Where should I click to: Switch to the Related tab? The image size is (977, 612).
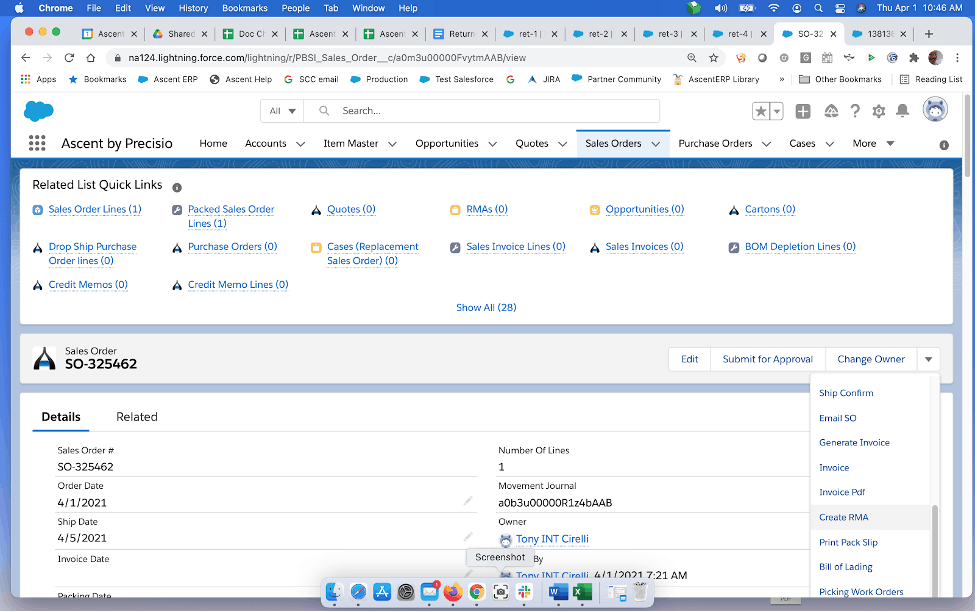pyautogui.click(x=136, y=417)
